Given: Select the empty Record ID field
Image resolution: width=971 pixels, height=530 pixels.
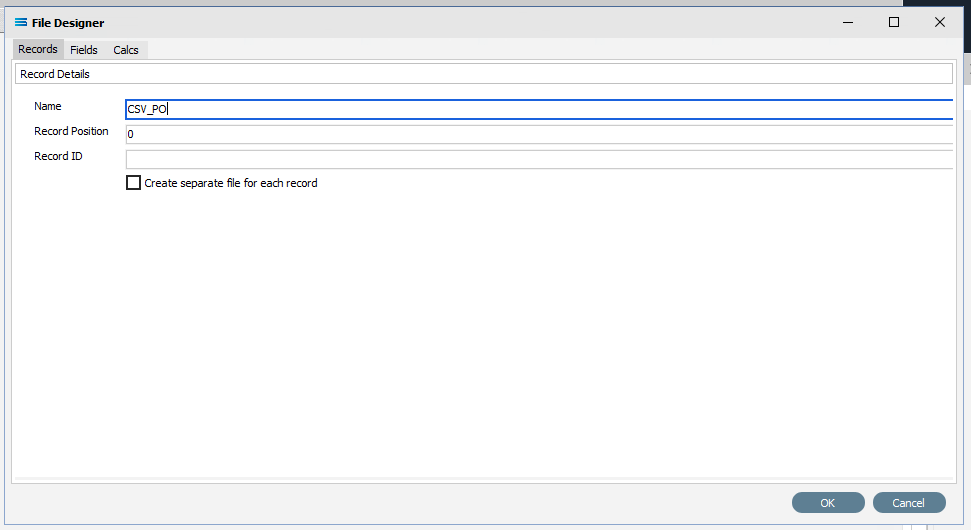Looking at the screenshot, I should 539,159.
